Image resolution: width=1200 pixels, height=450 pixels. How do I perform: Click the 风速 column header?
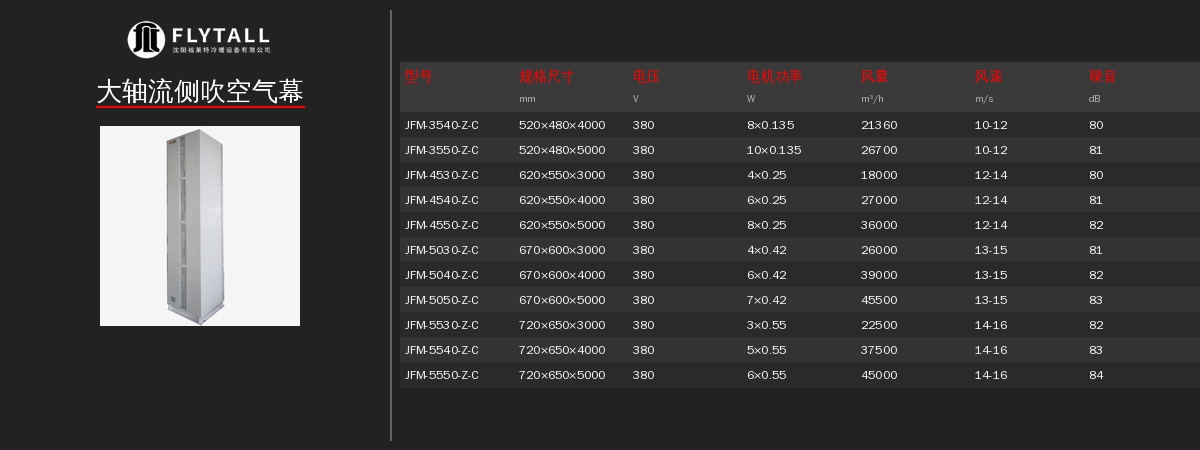coord(989,76)
